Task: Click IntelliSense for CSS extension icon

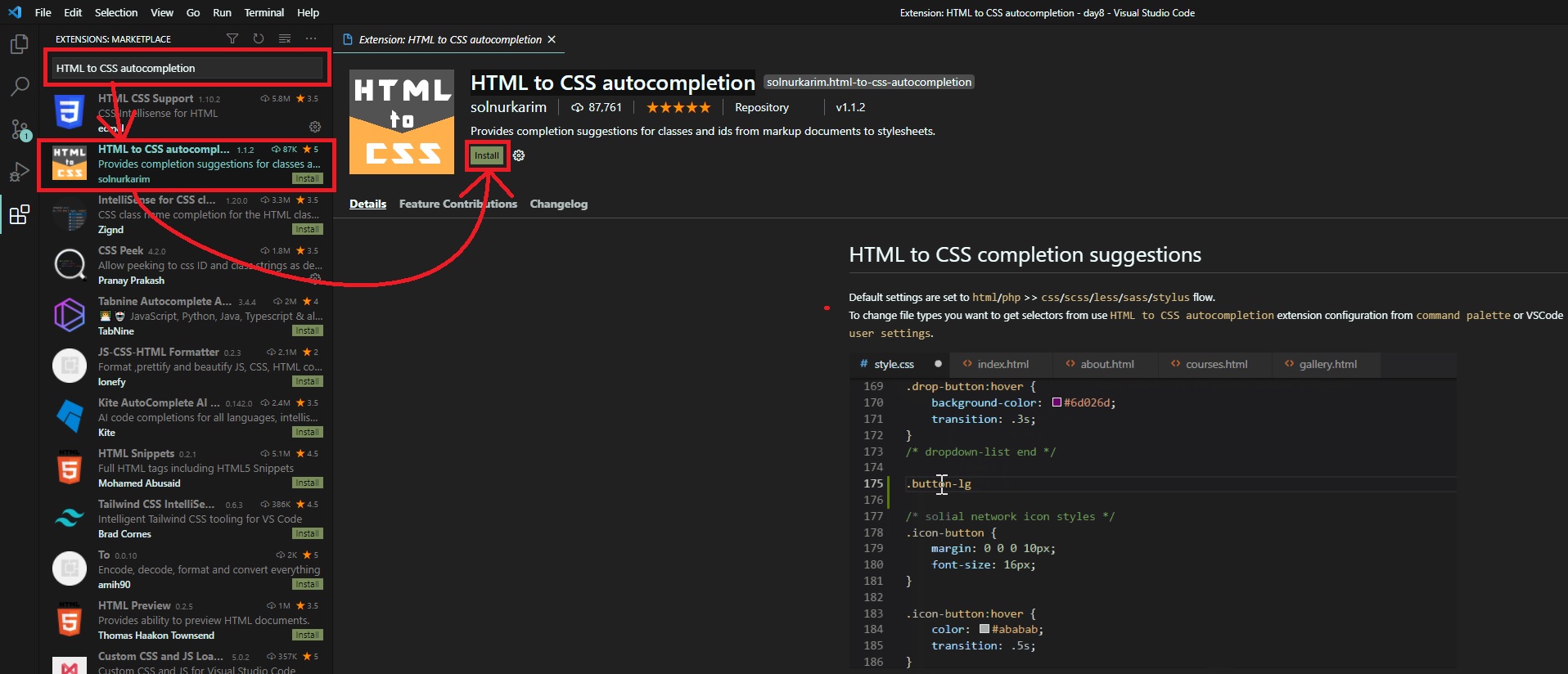Action: [x=70, y=214]
